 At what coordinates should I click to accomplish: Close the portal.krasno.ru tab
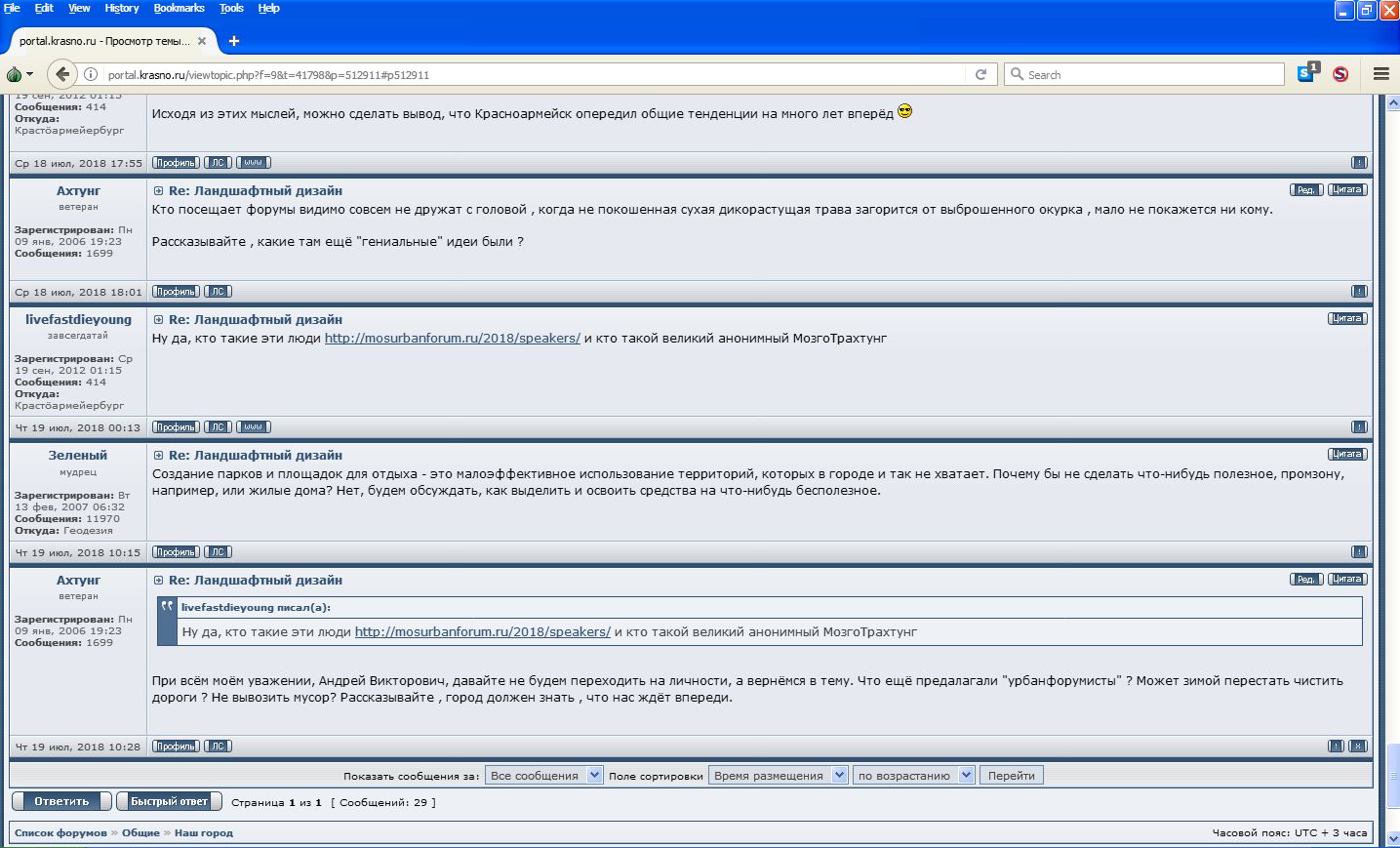202,41
